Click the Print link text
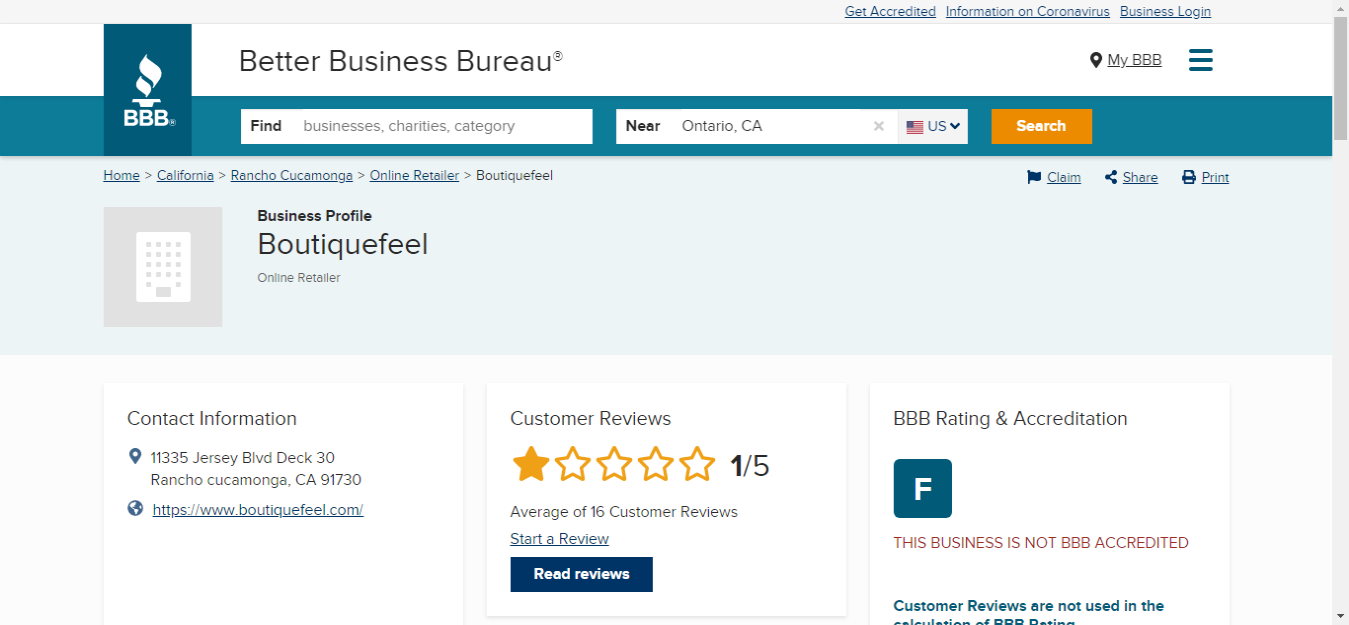 pyautogui.click(x=1215, y=177)
